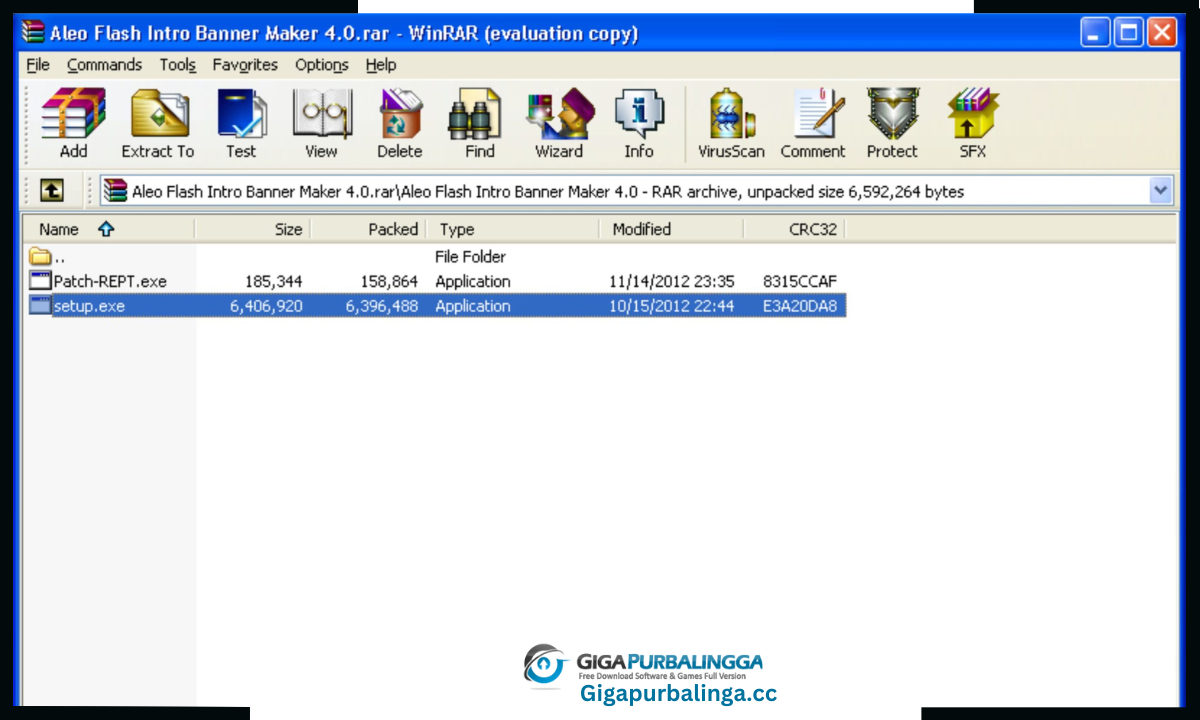Viewport: 1200px width, 720px height.
Task: Minimize the WinRAR window
Action: tap(1096, 33)
